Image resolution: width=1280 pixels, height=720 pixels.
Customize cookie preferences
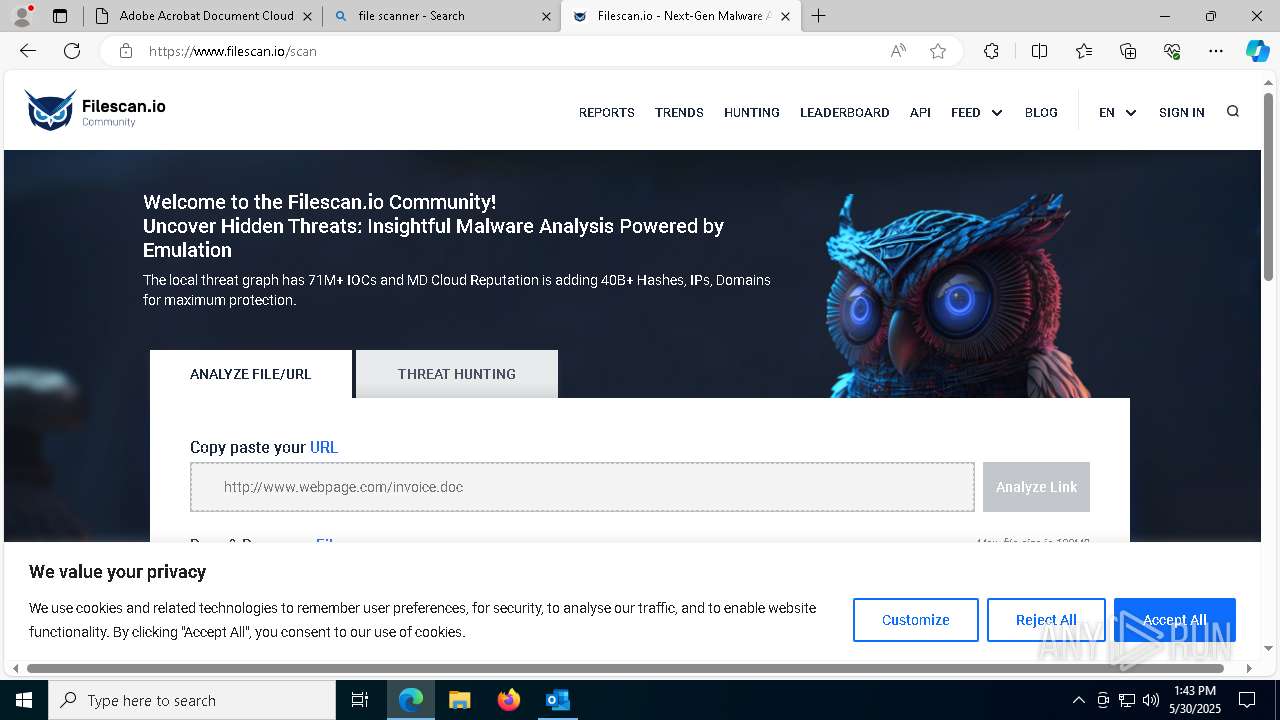tap(916, 620)
